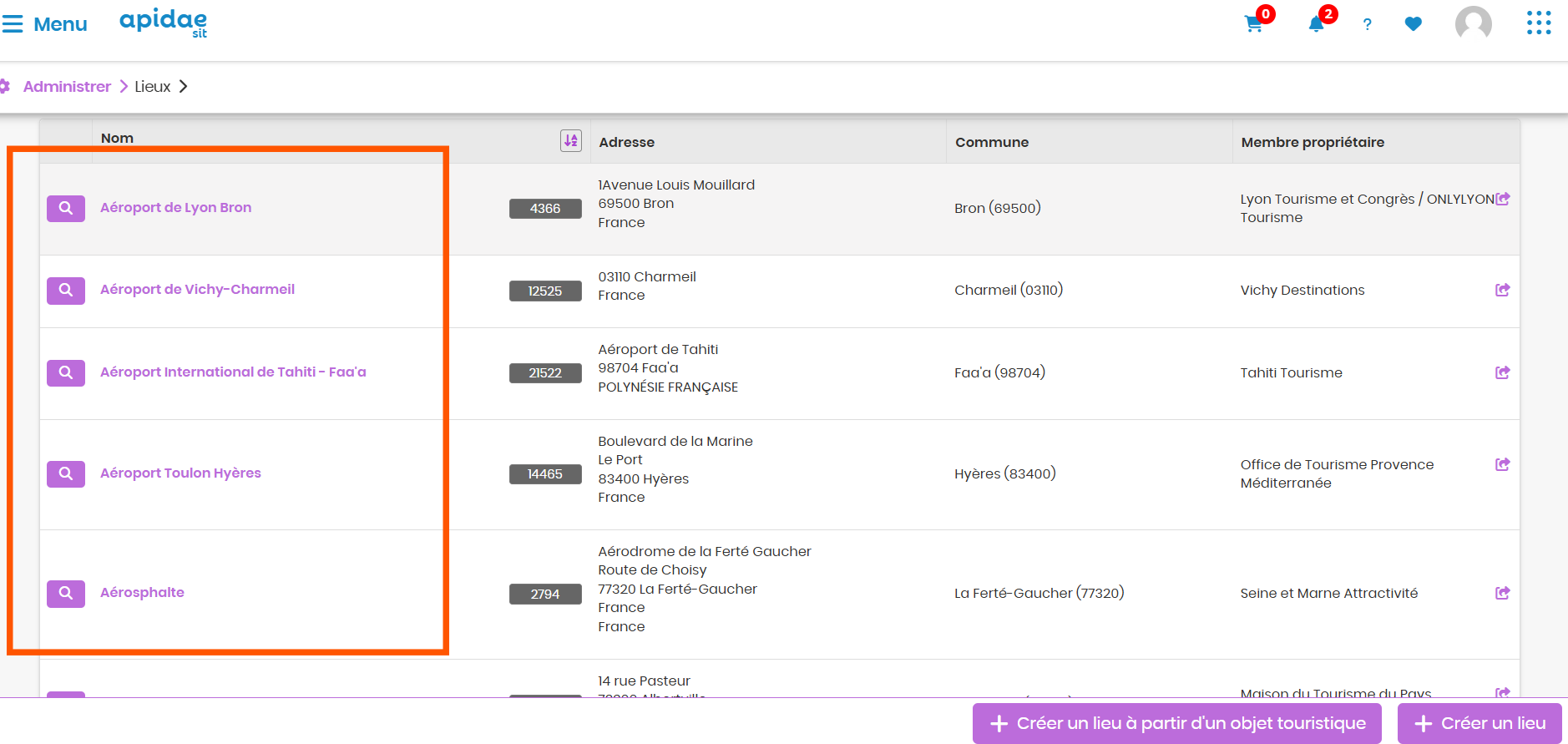1568x744 pixels.
Task: Open favorites heart icon
Action: (1413, 24)
